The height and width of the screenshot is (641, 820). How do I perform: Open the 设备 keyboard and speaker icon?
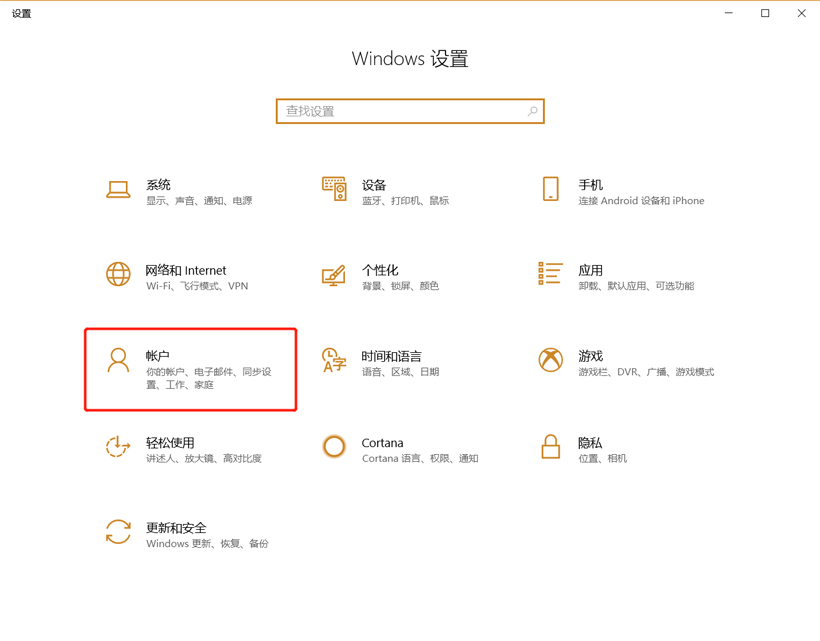pos(334,189)
